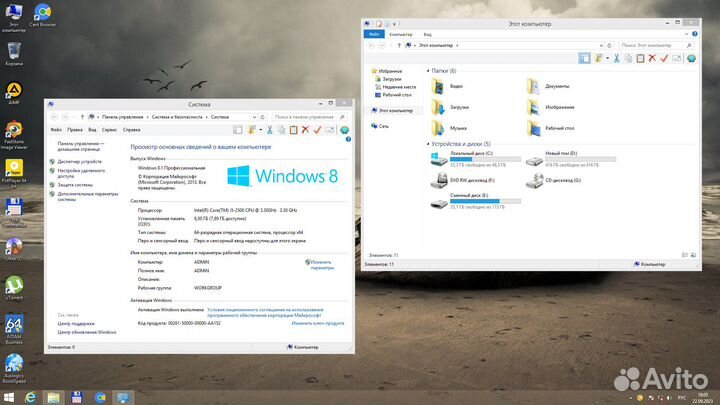
Task: Open the Правка menu in Система window
Action: tap(75, 130)
